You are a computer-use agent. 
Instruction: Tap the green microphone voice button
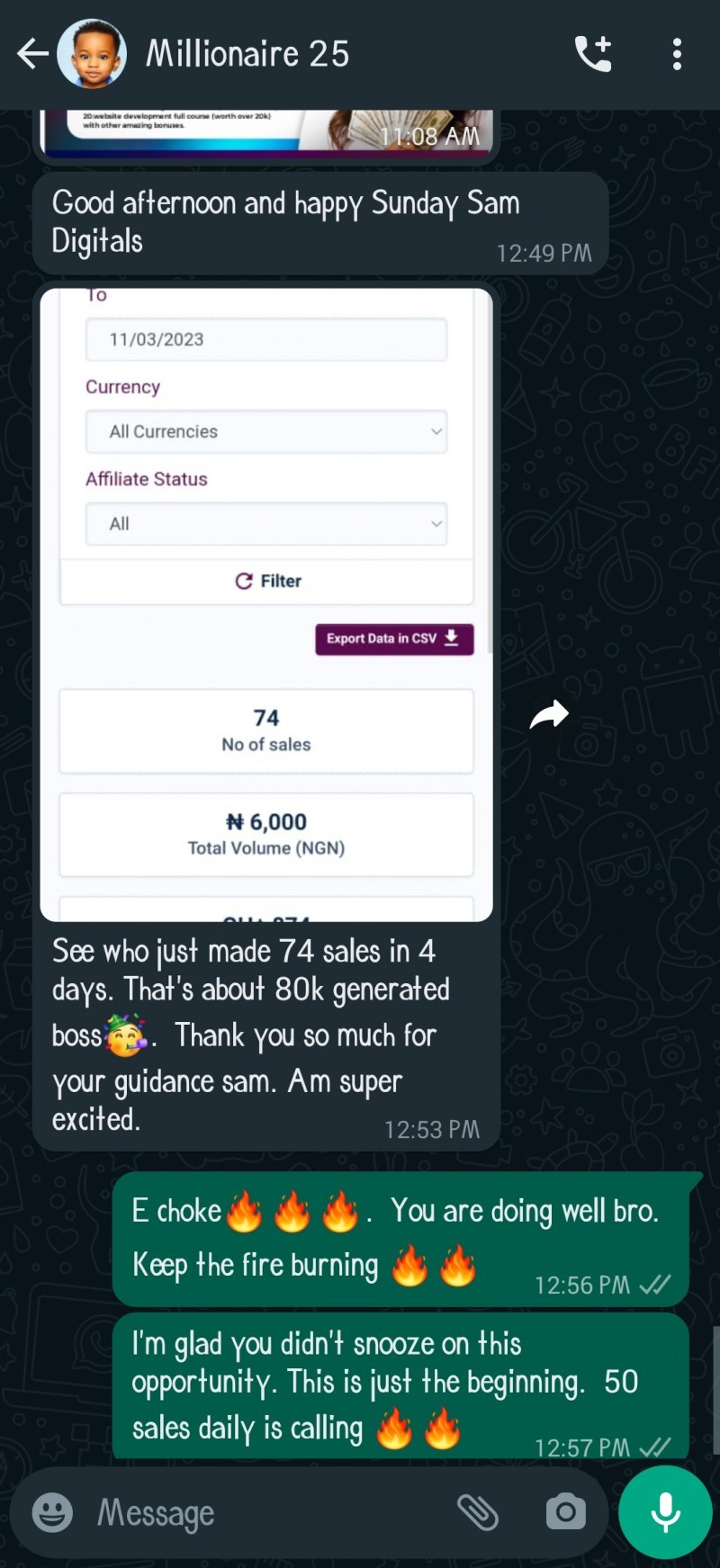pos(666,1512)
